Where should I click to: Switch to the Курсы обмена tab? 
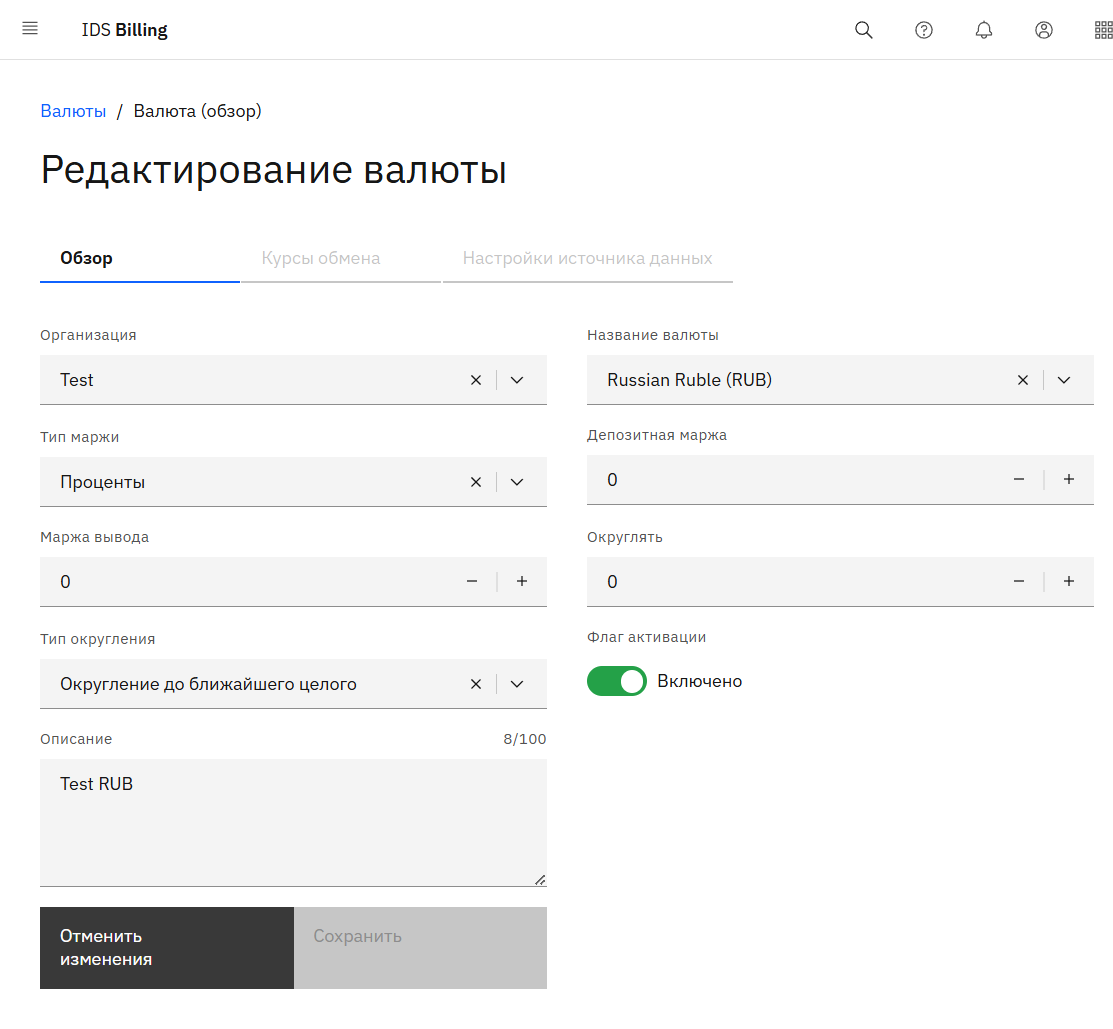[x=321, y=258]
